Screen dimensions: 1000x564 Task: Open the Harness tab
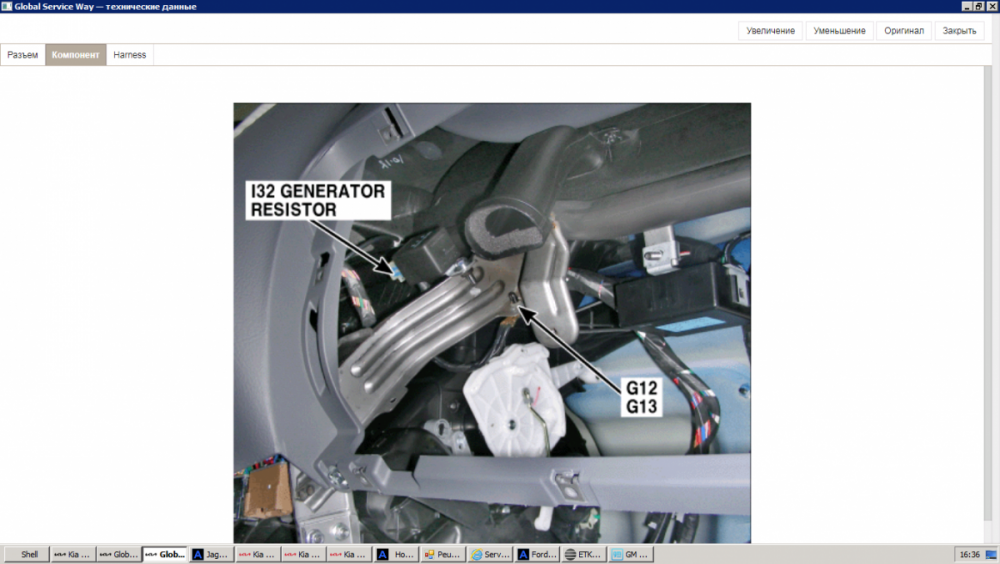[129, 55]
